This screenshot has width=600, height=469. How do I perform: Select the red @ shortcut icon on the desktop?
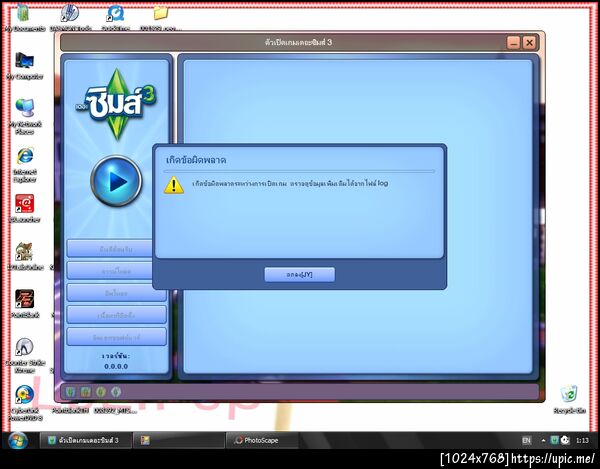(24, 208)
